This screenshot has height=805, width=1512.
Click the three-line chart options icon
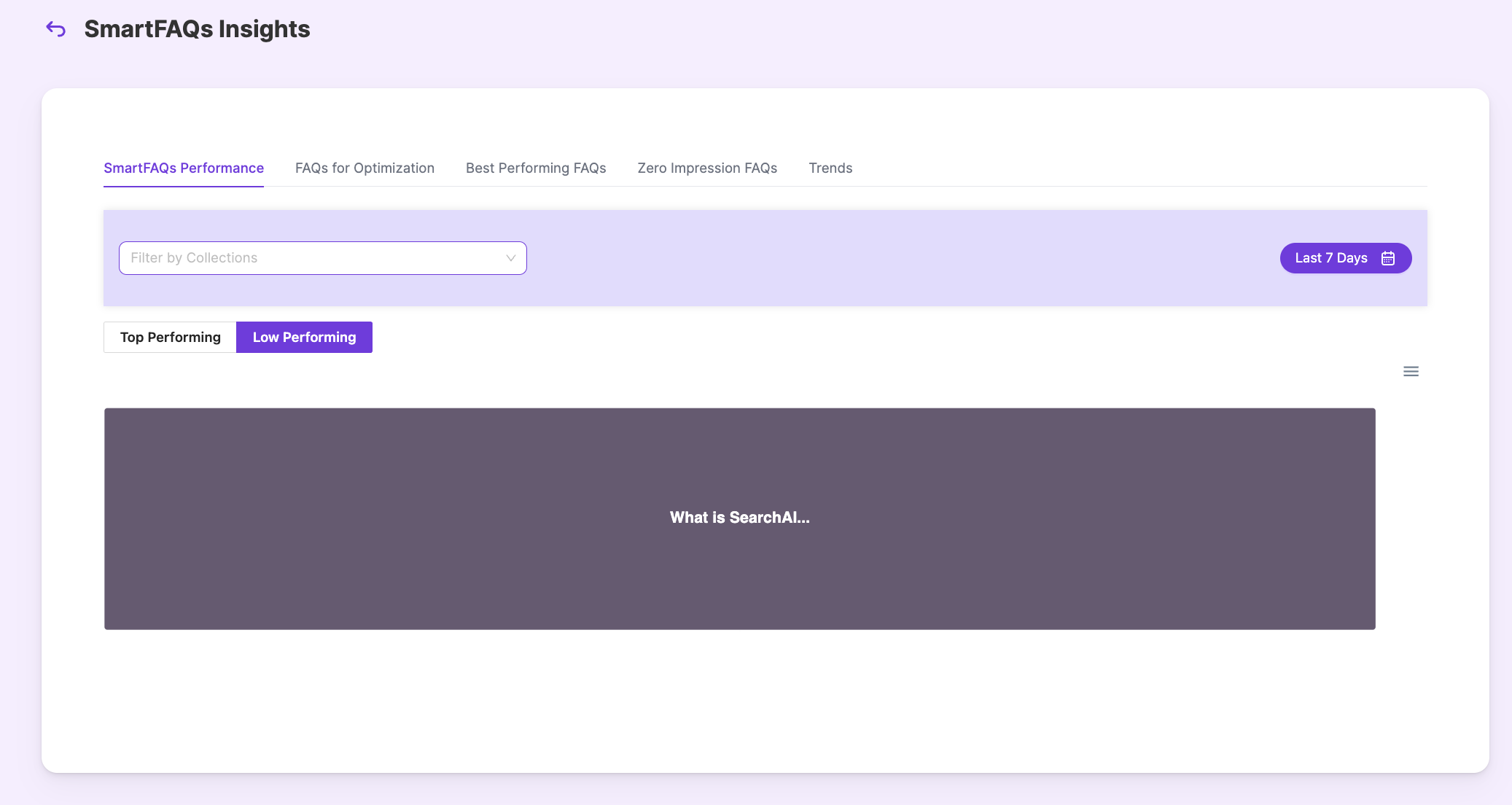point(1411,372)
